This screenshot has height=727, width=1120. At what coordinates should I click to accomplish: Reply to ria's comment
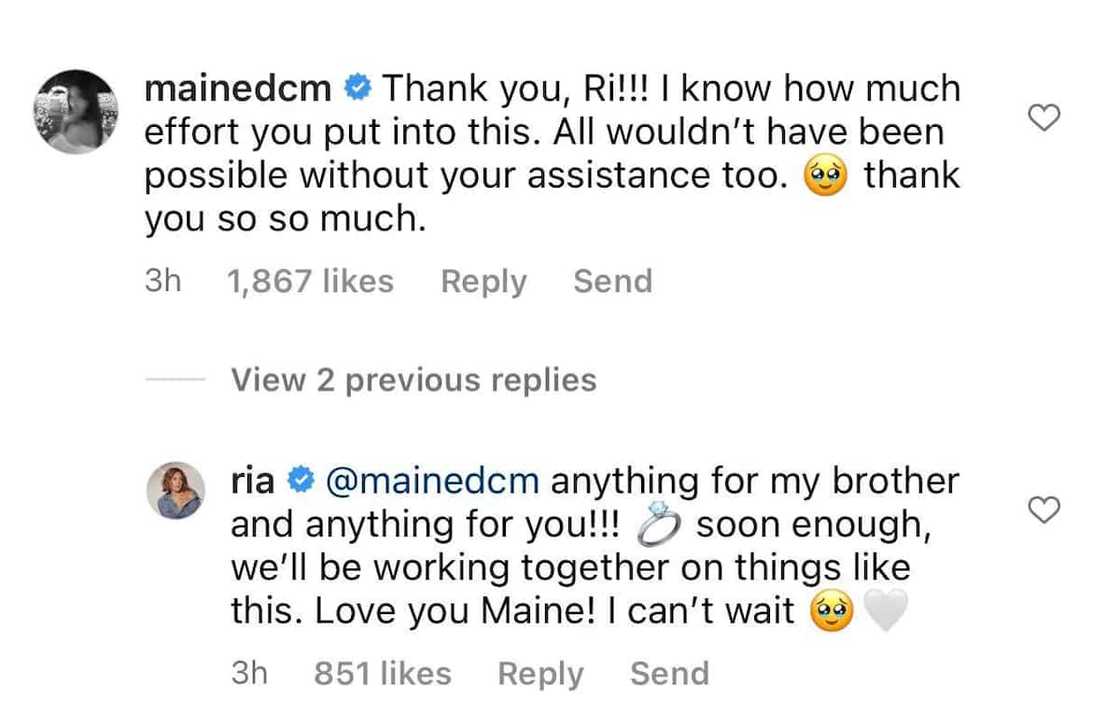click(x=540, y=674)
